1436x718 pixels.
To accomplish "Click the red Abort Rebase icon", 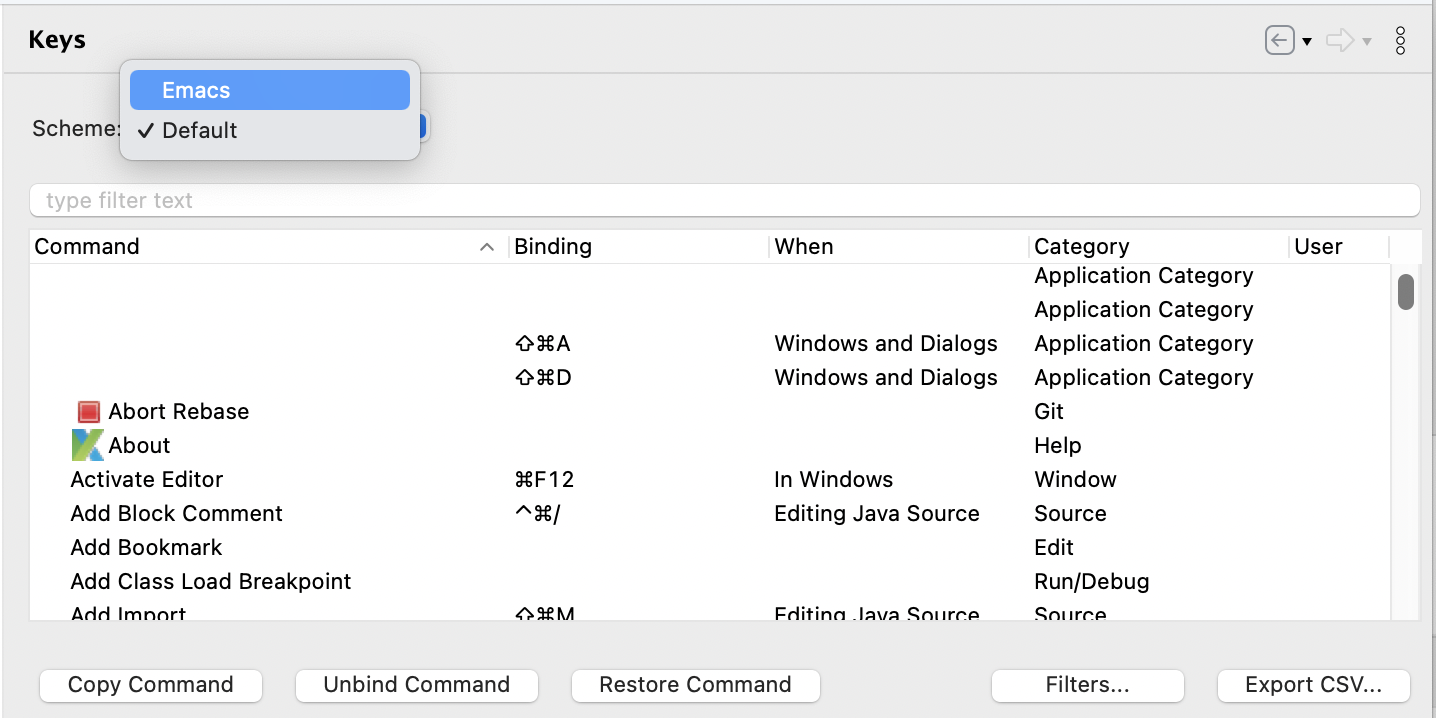I will tap(89, 412).
